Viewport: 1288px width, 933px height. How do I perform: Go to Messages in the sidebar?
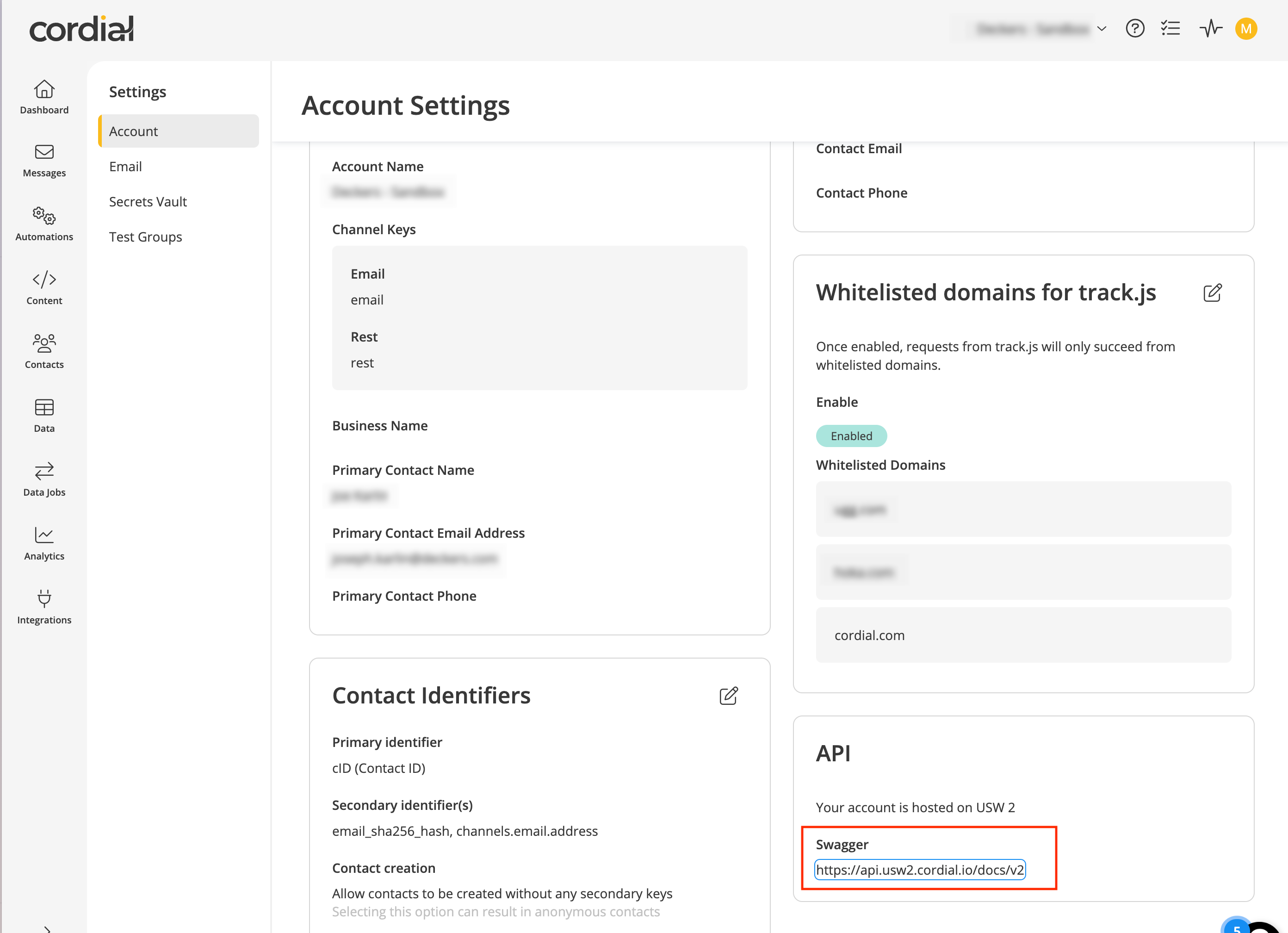pos(44,161)
